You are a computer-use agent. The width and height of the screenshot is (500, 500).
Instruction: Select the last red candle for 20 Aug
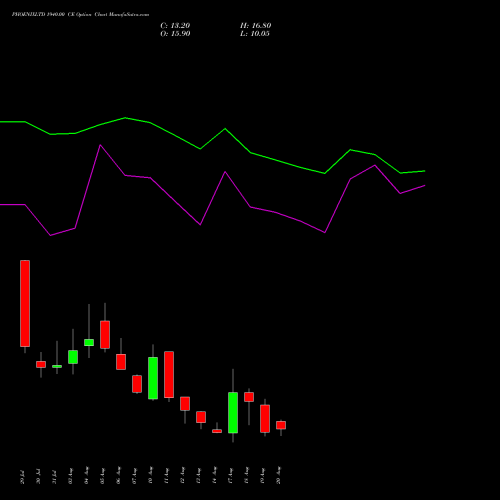click(281, 425)
